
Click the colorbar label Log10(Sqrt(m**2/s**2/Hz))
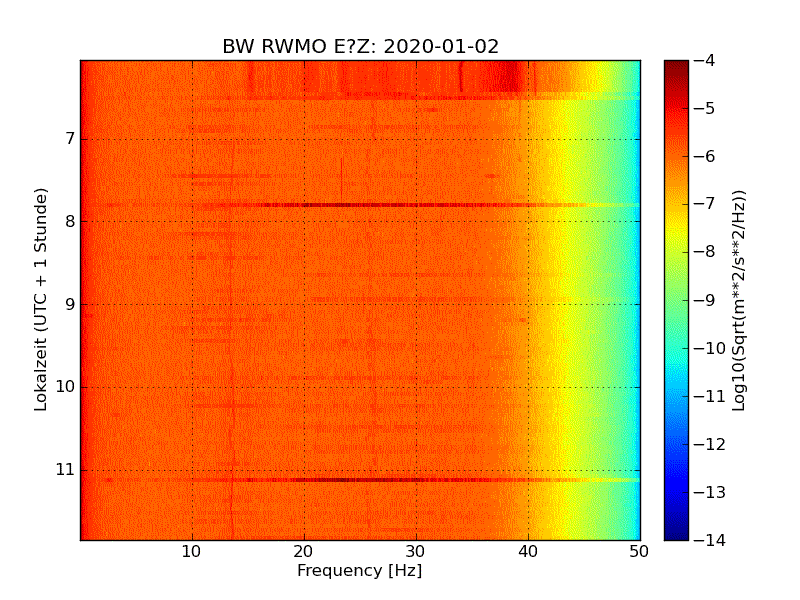(738, 300)
